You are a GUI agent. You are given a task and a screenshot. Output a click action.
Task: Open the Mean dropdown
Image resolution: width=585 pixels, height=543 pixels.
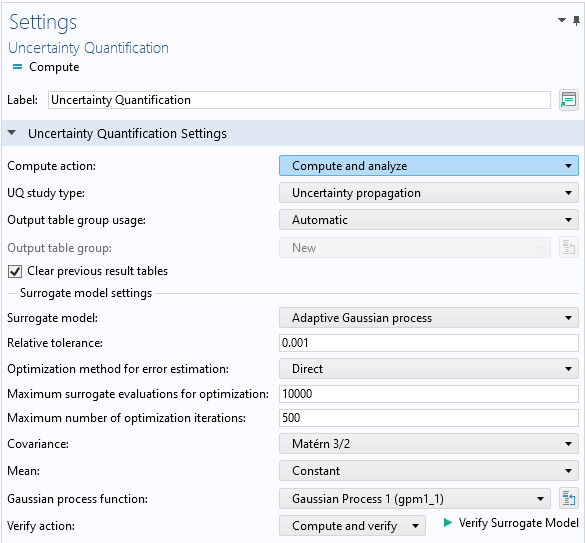[x=429, y=471]
